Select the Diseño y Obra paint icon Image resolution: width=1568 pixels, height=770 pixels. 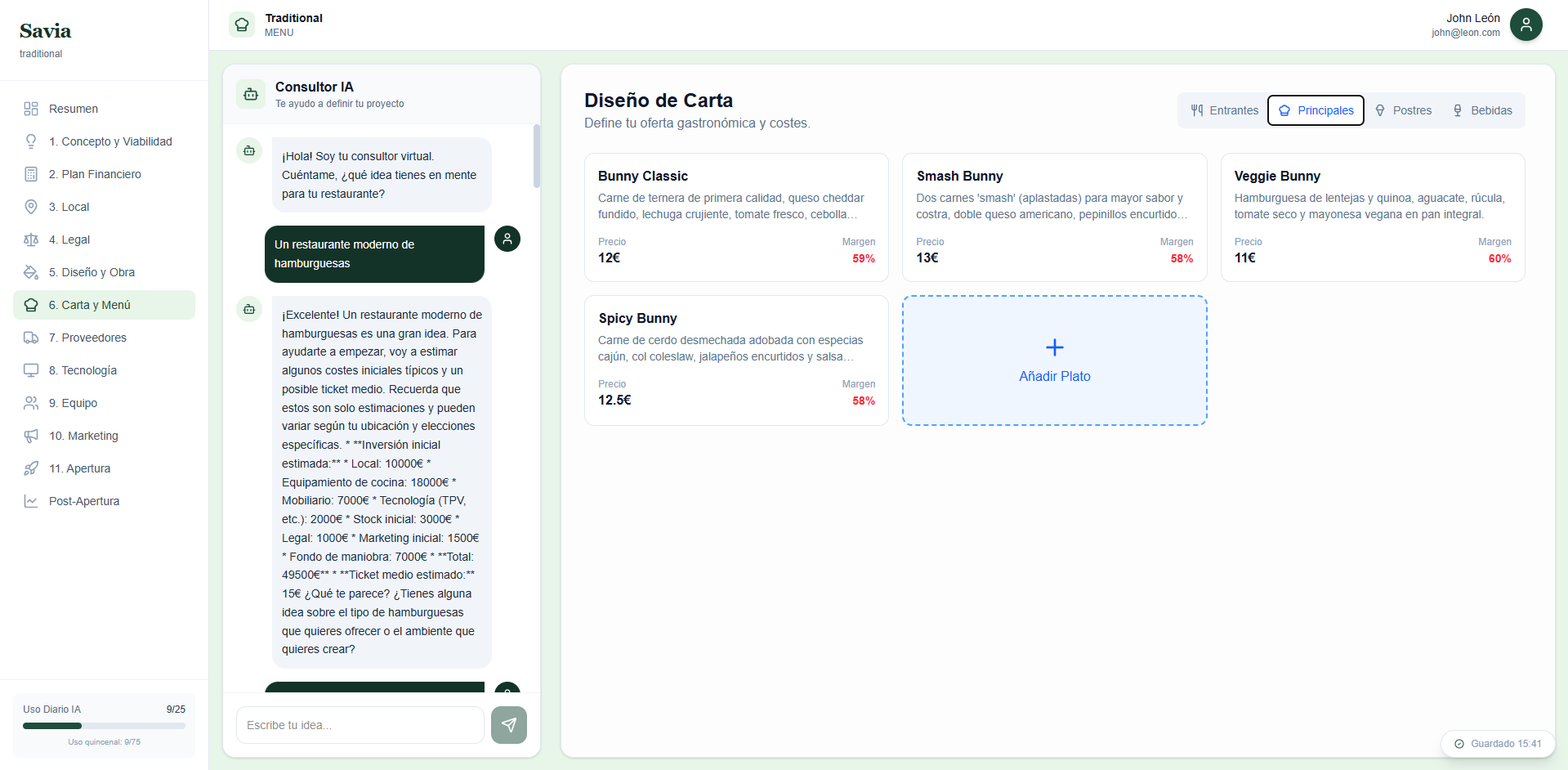[31, 271]
